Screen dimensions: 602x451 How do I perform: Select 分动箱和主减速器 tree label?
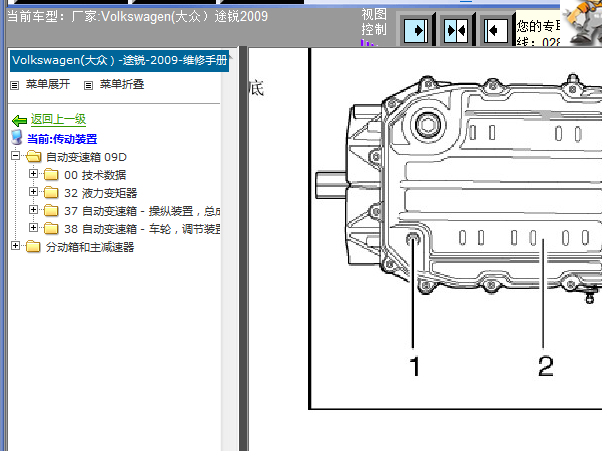click(90, 247)
